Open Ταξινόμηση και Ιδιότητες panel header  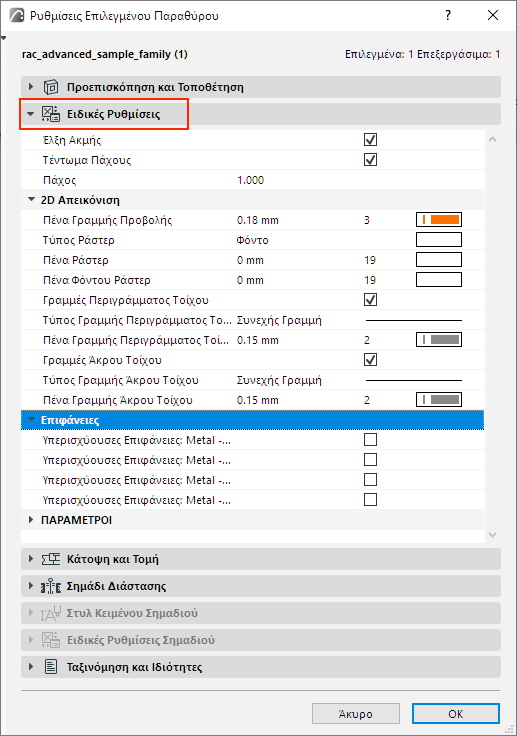[x=261, y=667]
